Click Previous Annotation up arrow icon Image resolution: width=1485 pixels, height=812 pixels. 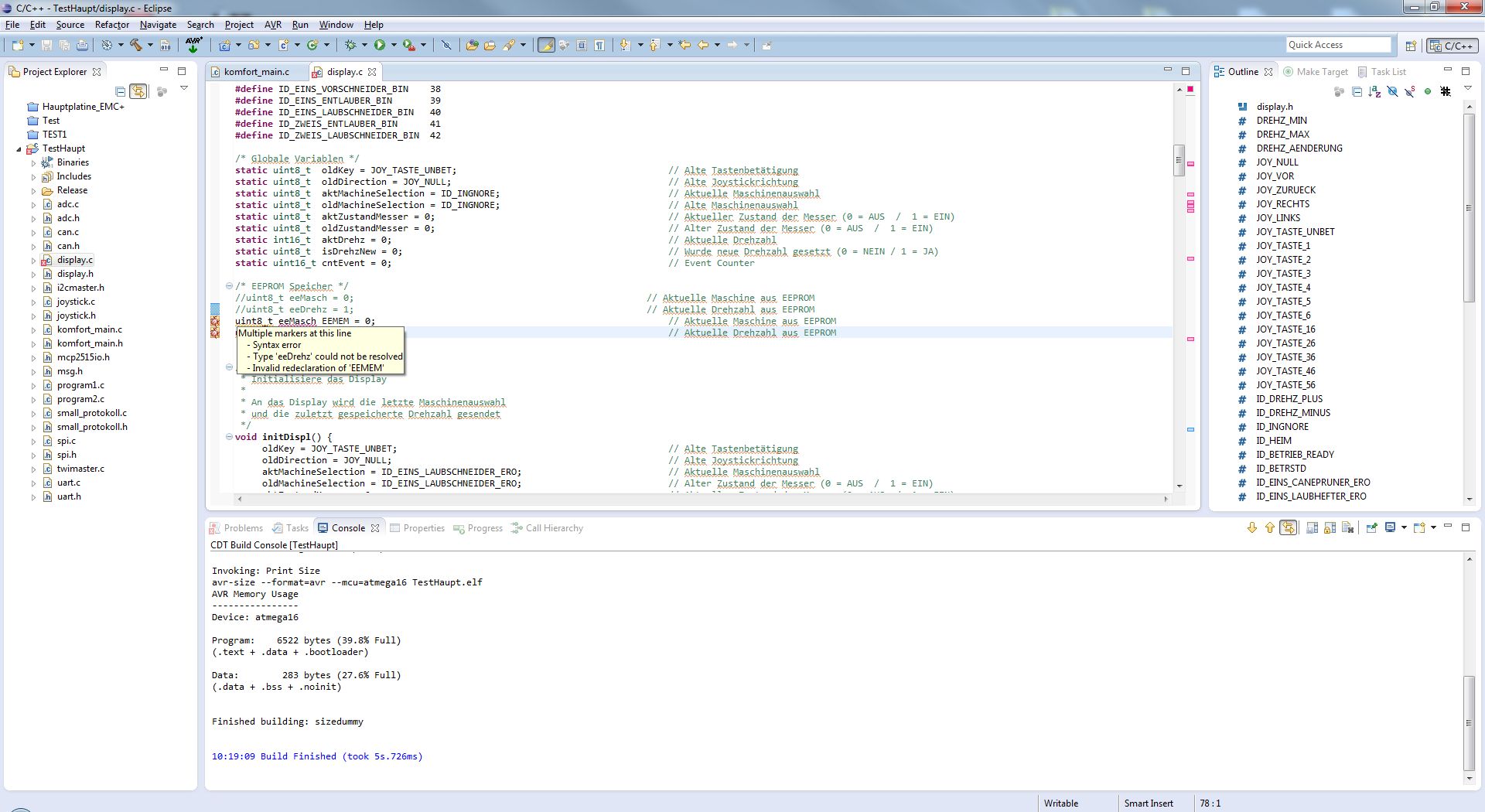(x=654, y=45)
